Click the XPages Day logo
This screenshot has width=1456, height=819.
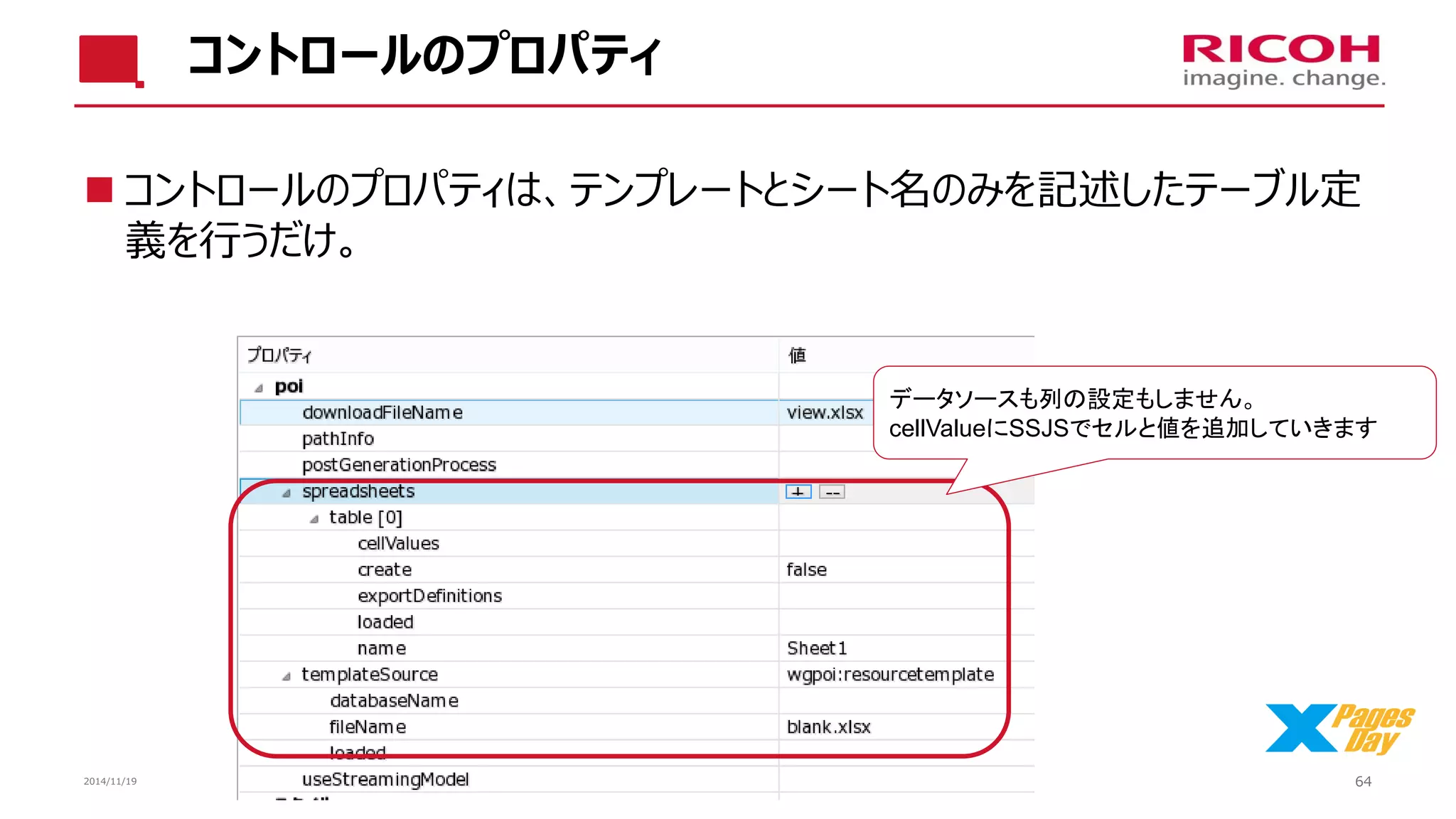tap(1340, 729)
